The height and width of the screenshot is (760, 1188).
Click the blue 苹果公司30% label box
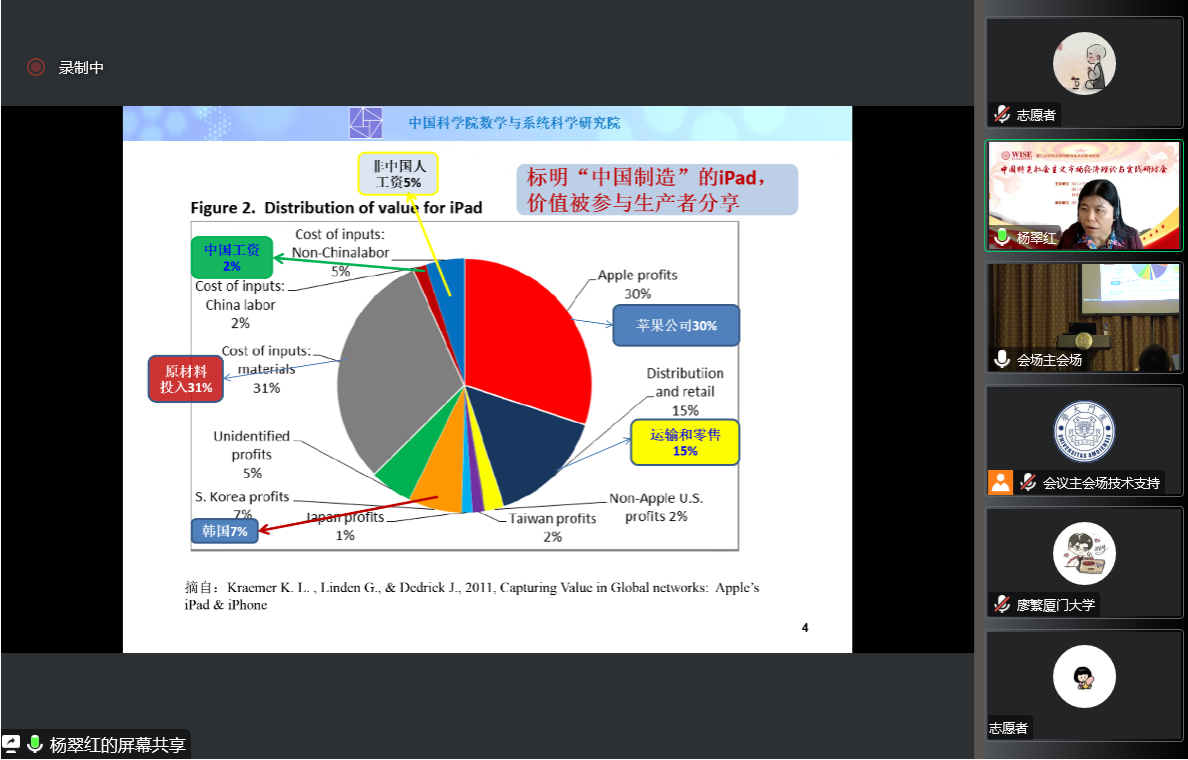pos(675,325)
